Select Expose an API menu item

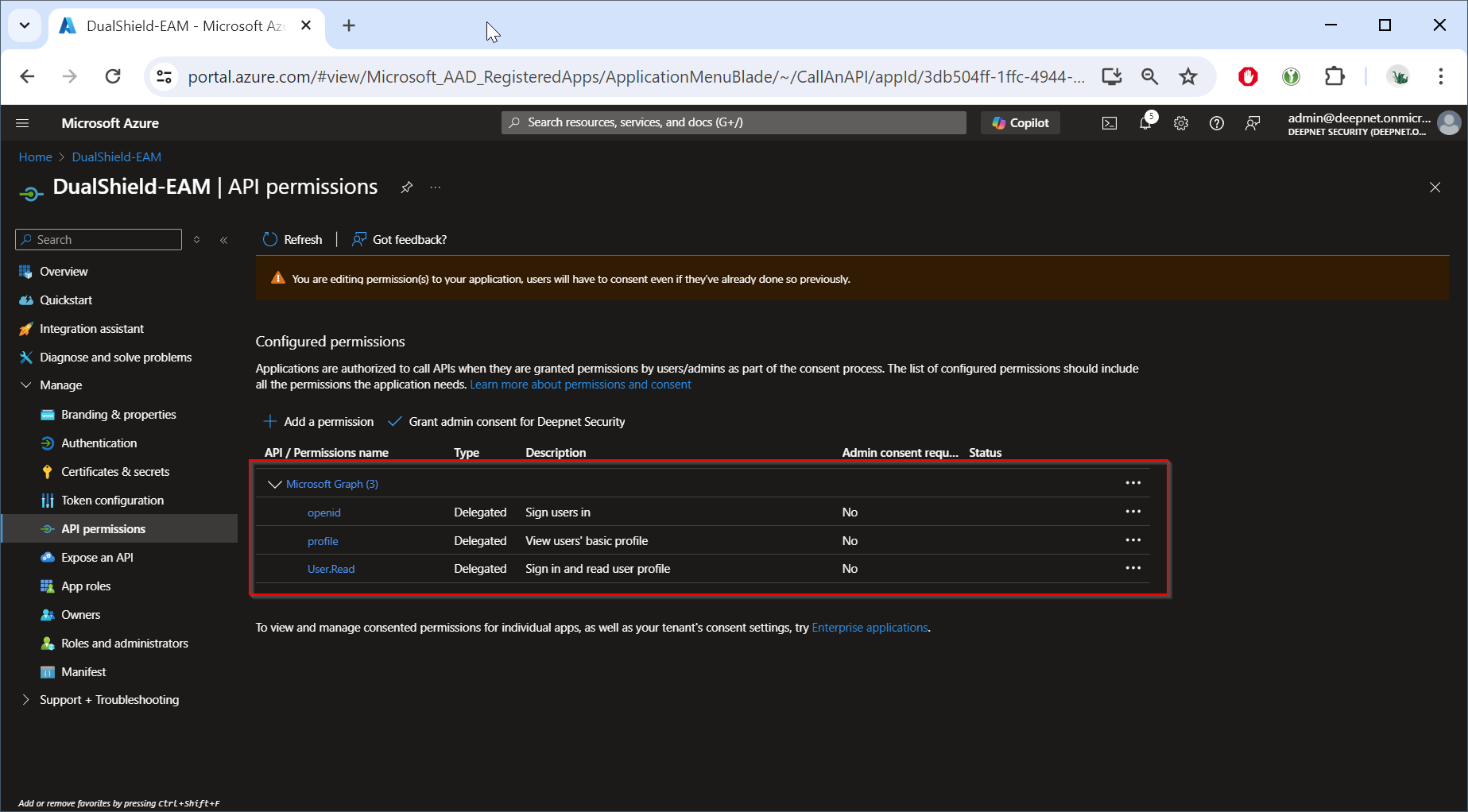point(97,558)
